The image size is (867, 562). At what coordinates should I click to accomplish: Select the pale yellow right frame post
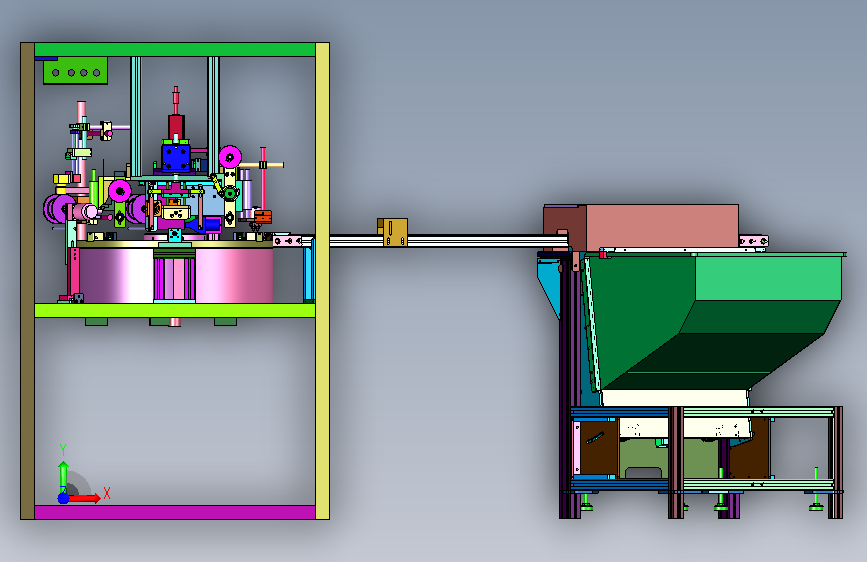point(322,281)
